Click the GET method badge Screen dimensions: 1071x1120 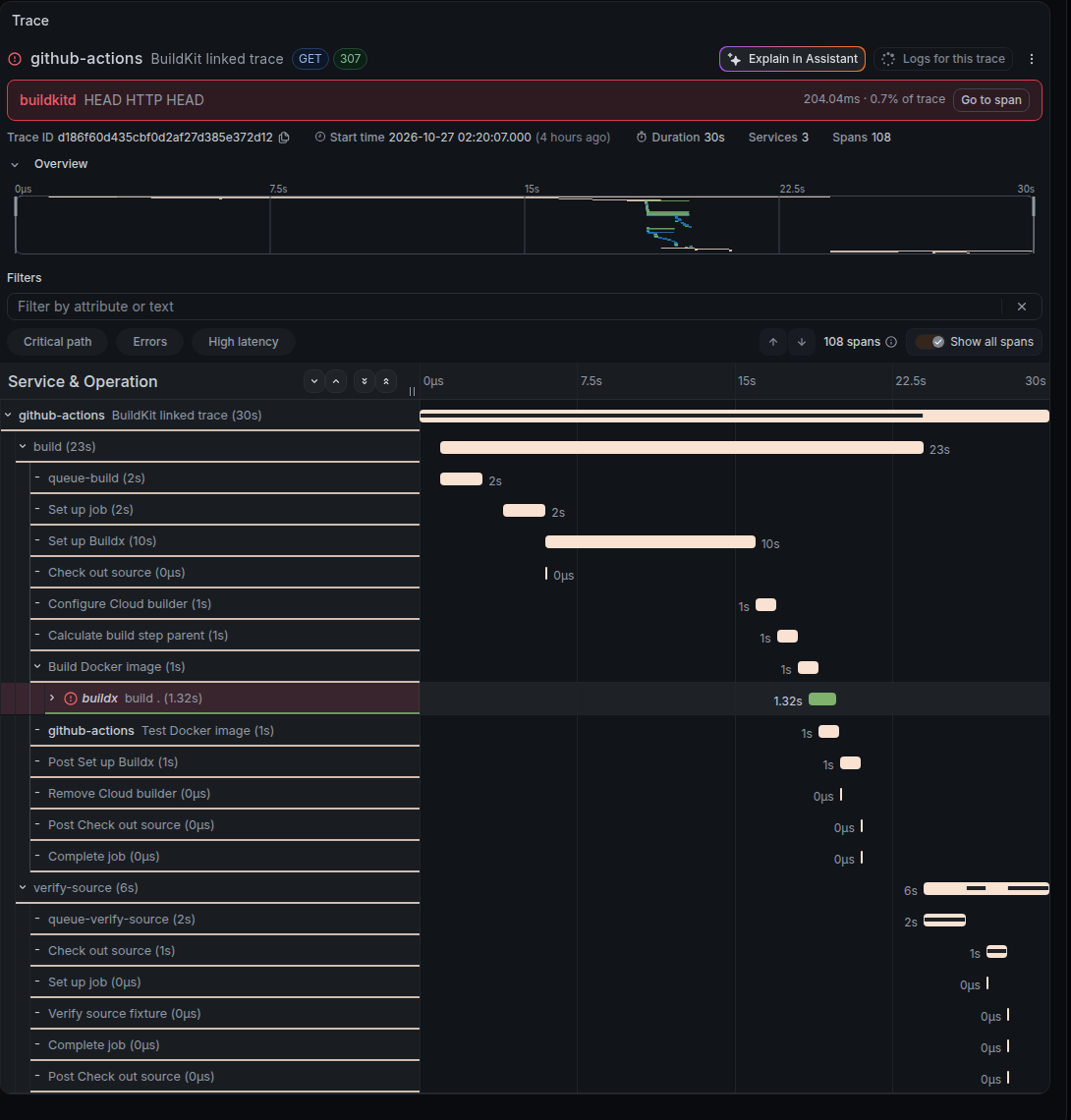(310, 59)
